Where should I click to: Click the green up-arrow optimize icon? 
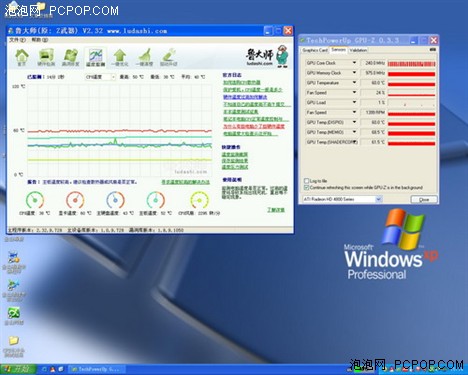click(120, 57)
